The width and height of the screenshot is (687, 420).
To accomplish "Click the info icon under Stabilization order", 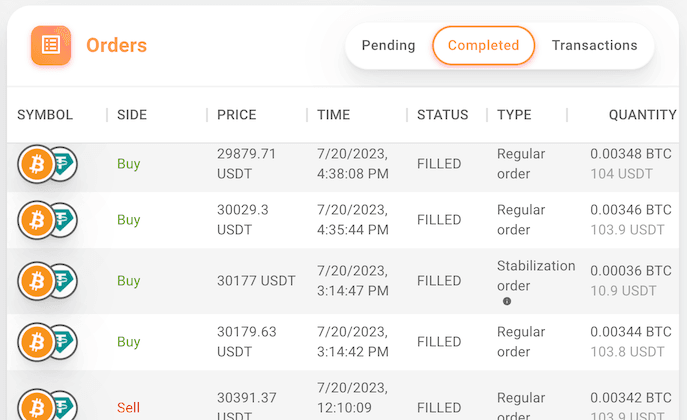I will [507, 301].
